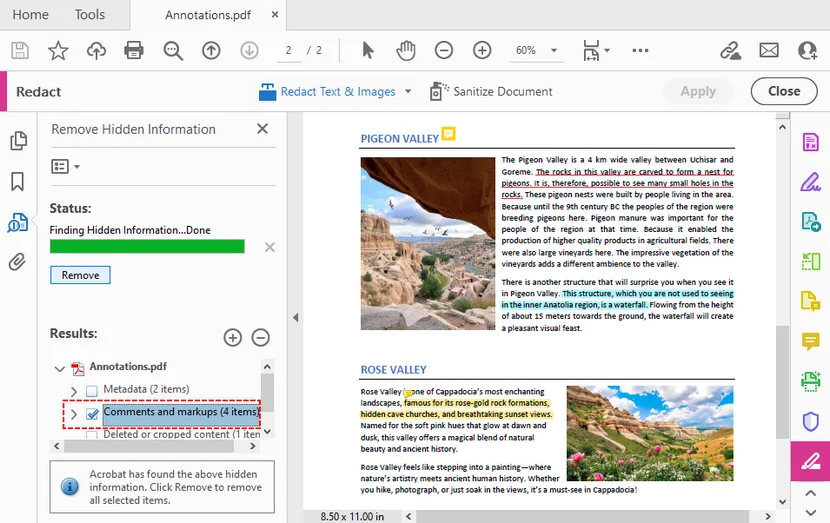
Task: Print the document
Action: coord(134,51)
